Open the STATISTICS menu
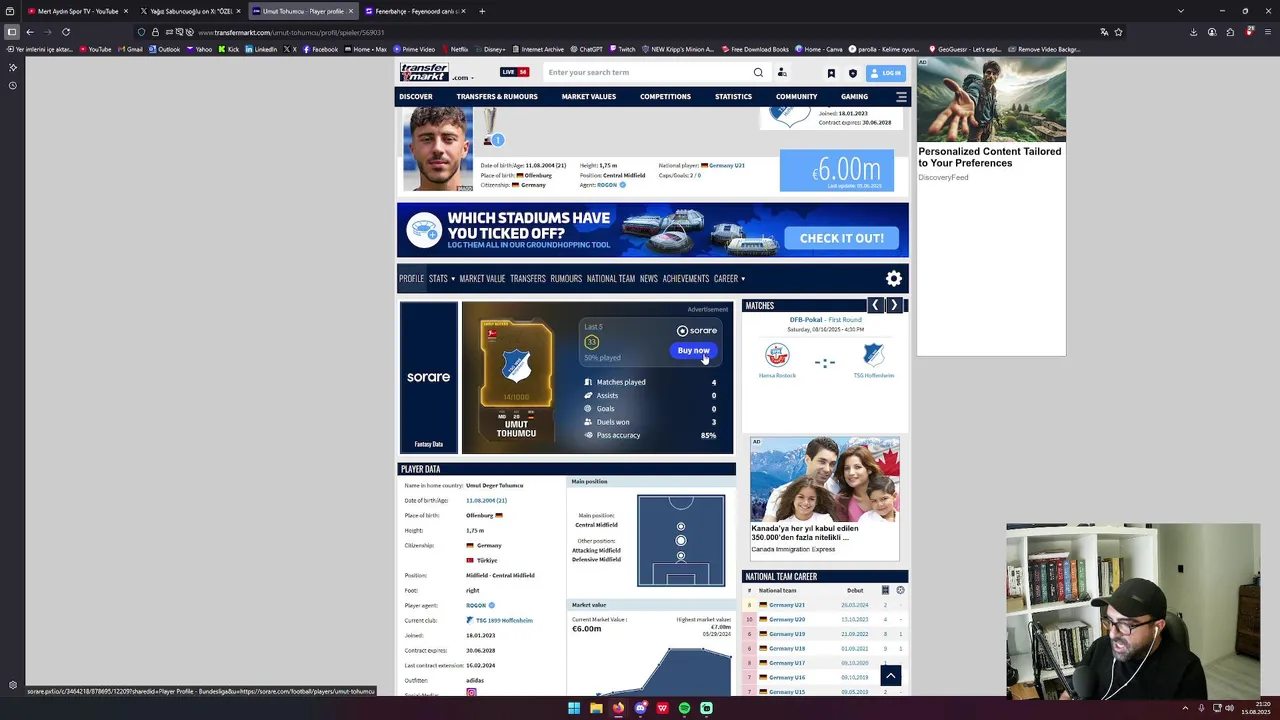 733,97
